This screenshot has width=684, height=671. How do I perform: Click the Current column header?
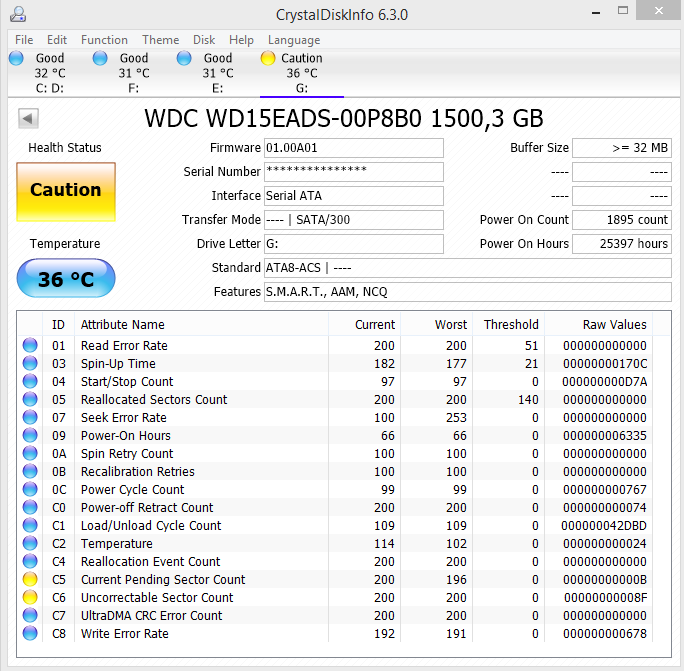(x=364, y=325)
